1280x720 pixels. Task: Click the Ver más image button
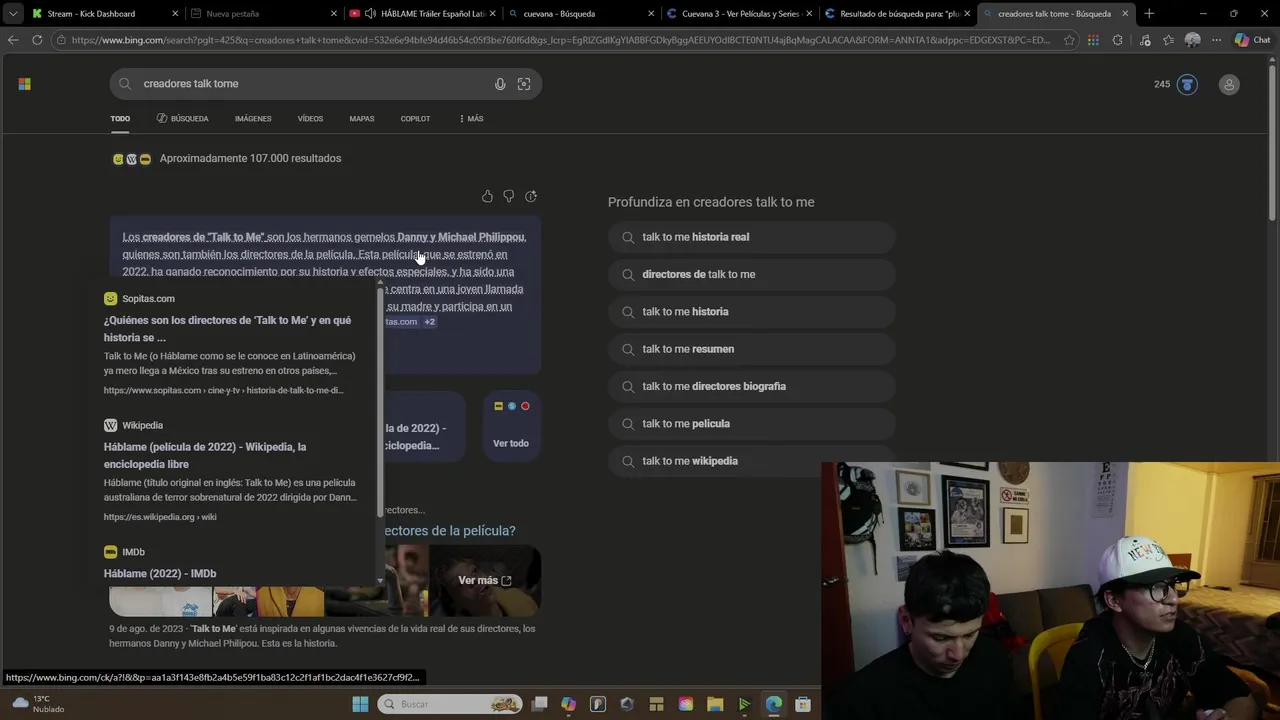pyautogui.click(x=485, y=581)
